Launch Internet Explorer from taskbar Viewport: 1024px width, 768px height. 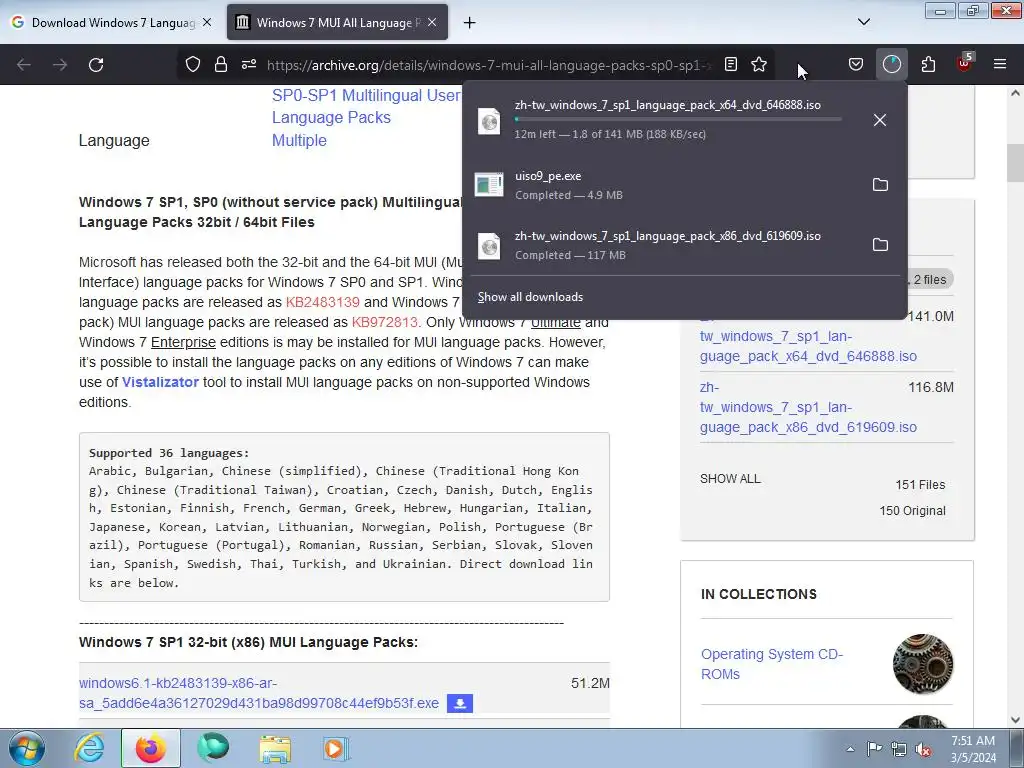pyautogui.click(x=89, y=748)
